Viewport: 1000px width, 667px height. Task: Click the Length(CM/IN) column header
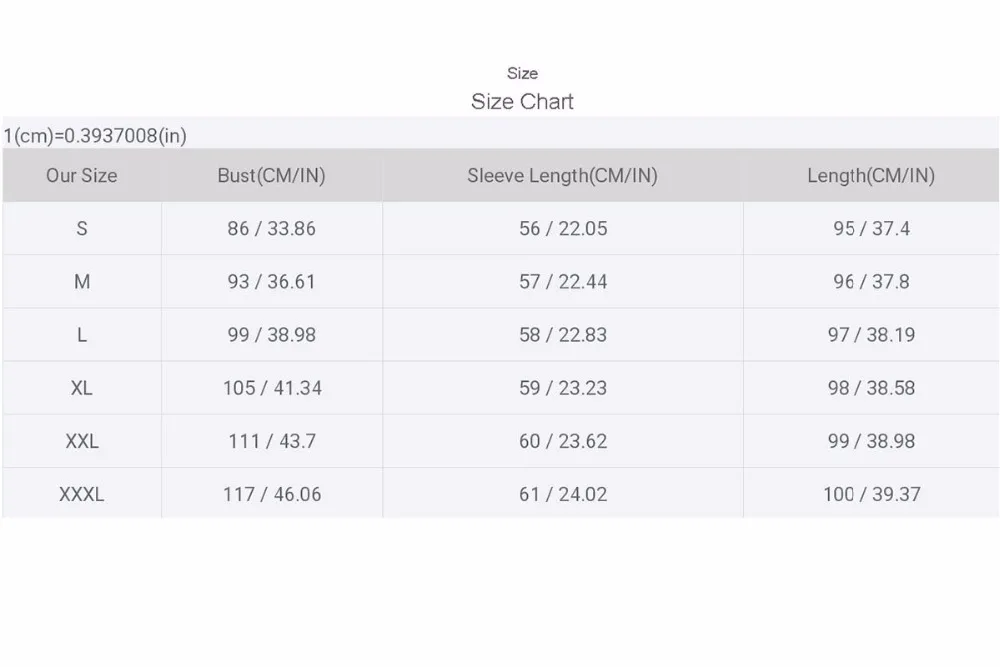[x=871, y=175]
